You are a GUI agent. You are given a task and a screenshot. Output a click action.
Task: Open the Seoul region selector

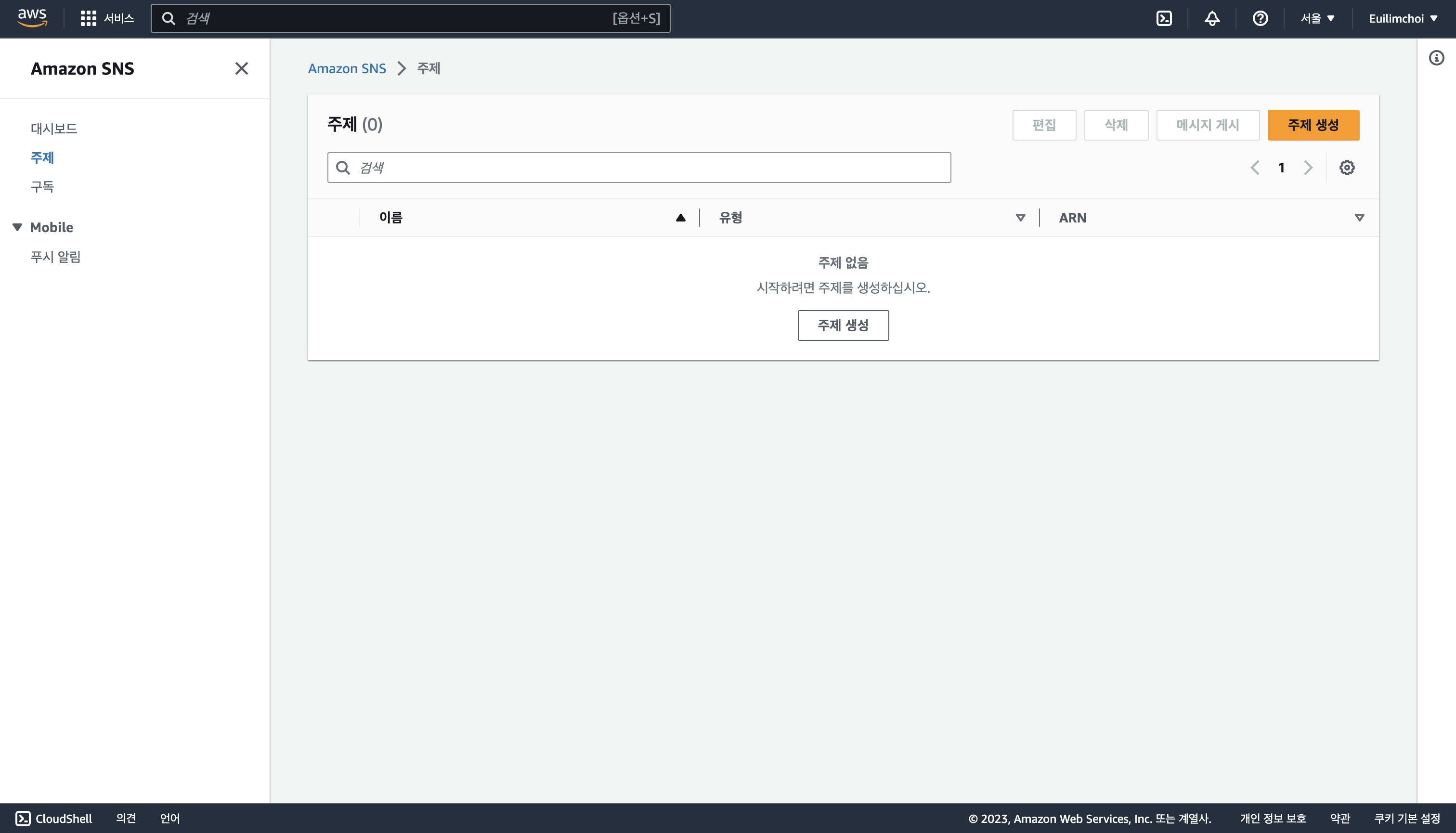coord(1317,18)
